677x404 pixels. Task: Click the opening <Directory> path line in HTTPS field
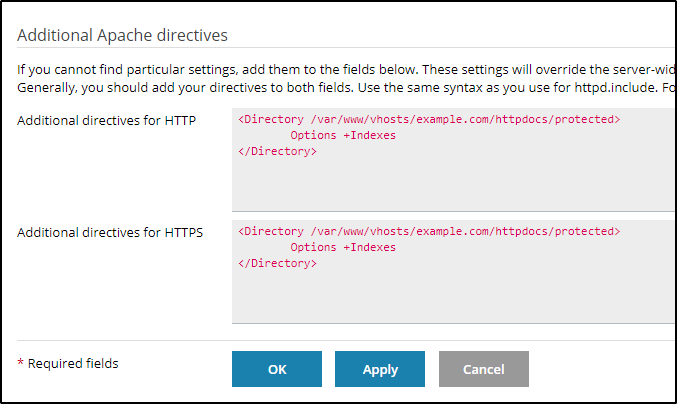tap(429, 231)
